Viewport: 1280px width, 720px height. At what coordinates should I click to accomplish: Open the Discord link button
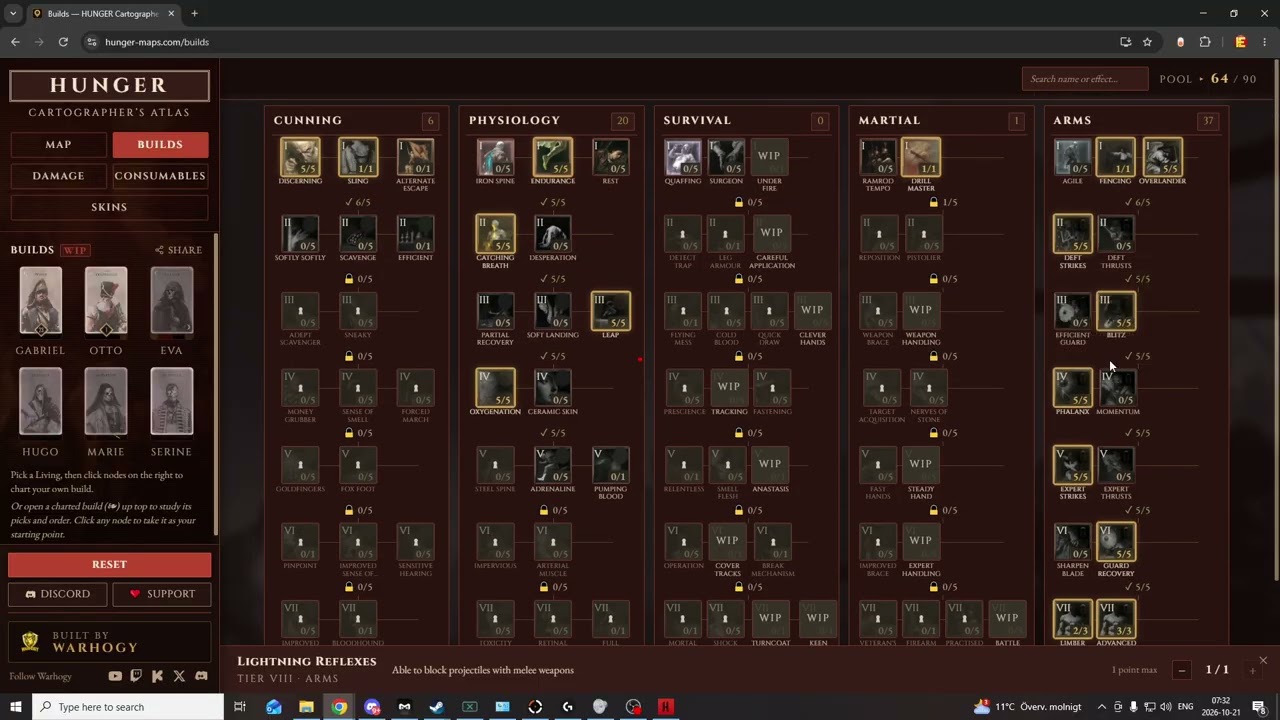[58, 594]
